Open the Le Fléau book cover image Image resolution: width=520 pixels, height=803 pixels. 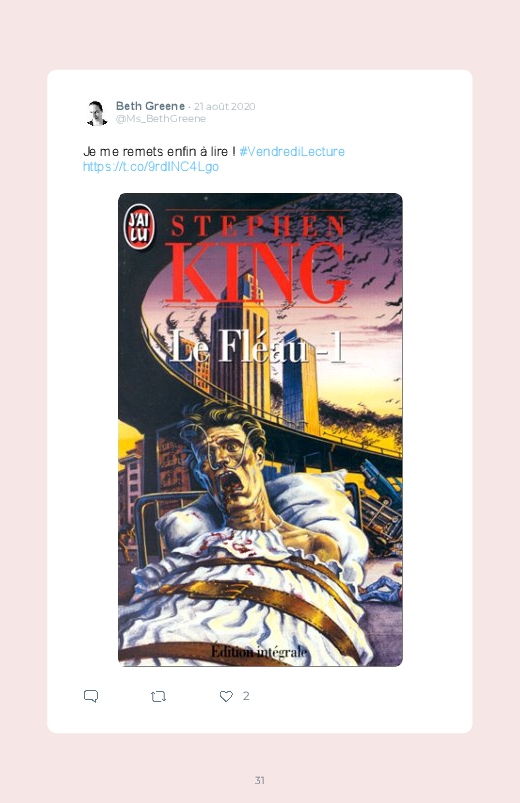click(260, 430)
